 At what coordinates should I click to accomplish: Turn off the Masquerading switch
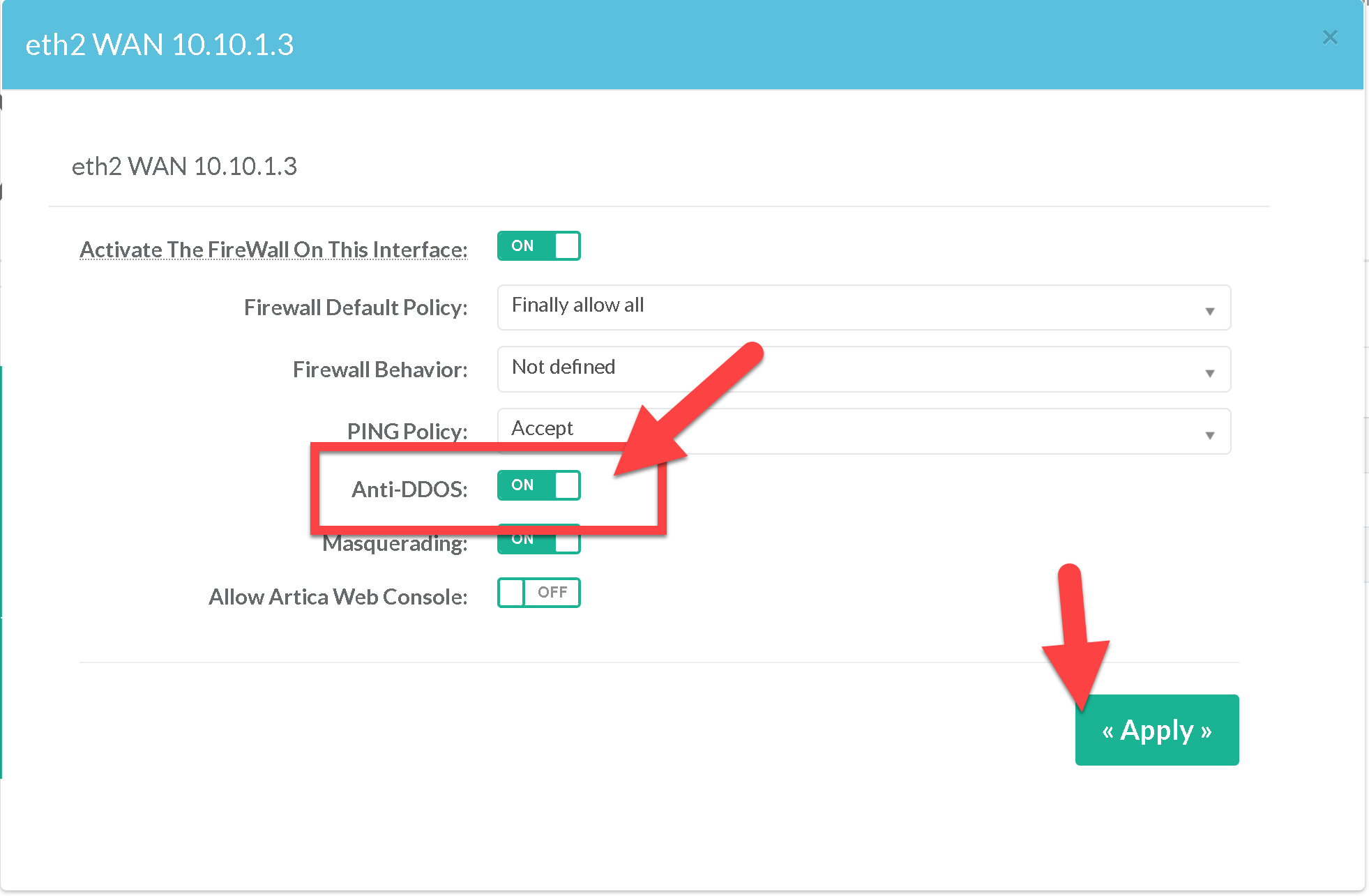(538, 544)
